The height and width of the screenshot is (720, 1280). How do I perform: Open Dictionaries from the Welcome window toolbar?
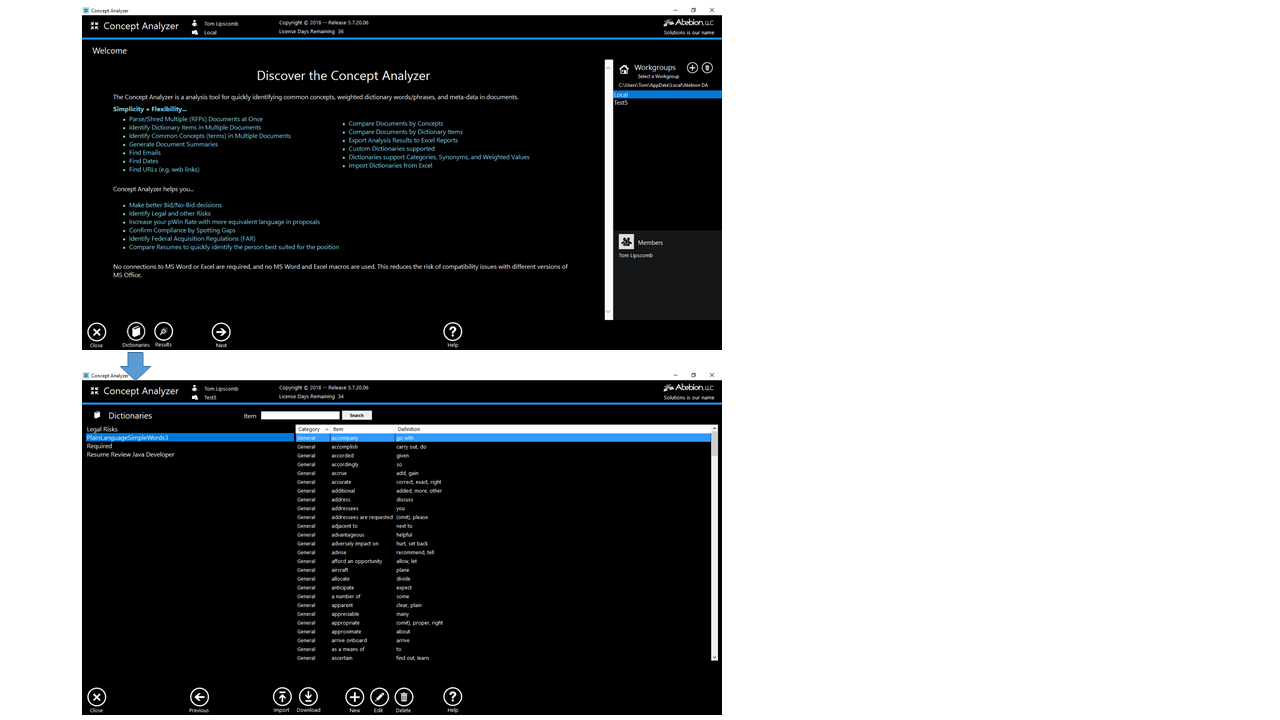click(136, 332)
